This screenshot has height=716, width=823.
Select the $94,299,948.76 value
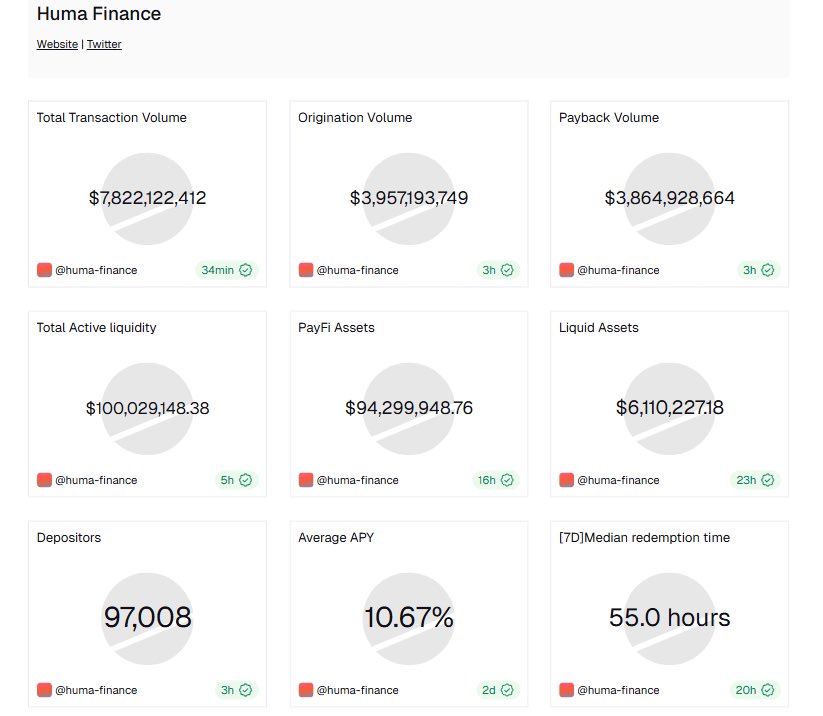(409, 408)
